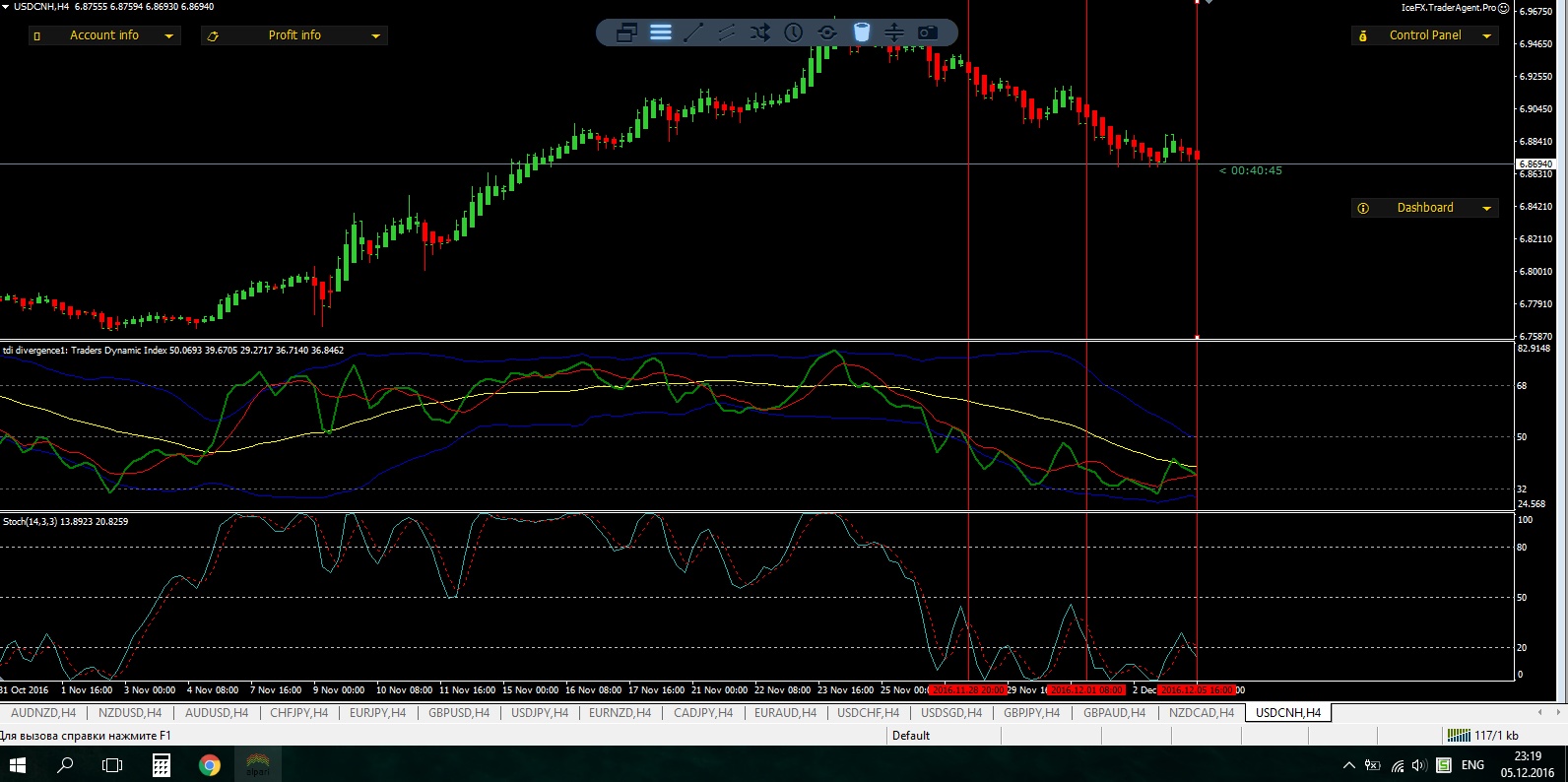Click IceFX TraderAgent Pro smiley icon

pos(1504,8)
